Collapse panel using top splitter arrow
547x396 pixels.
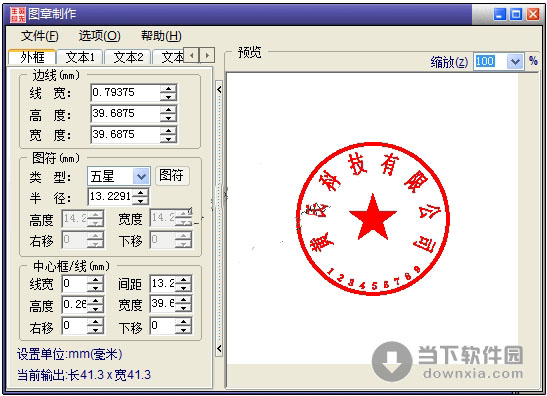tap(219, 90)
